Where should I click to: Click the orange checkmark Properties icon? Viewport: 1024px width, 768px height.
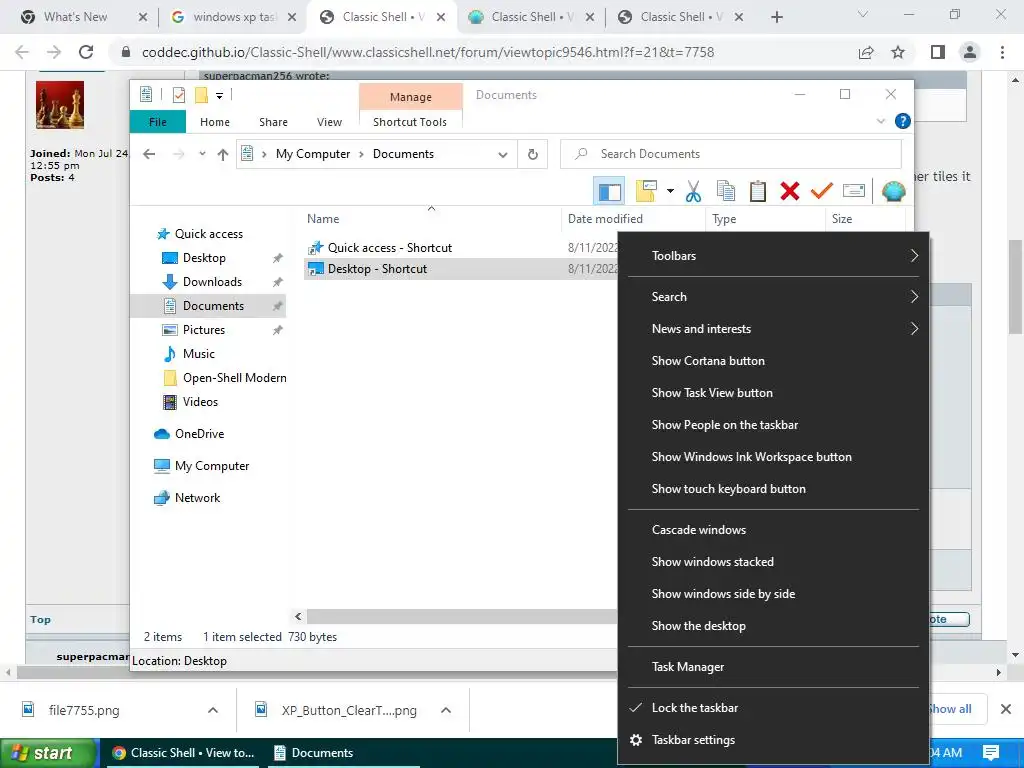(822, 191)
